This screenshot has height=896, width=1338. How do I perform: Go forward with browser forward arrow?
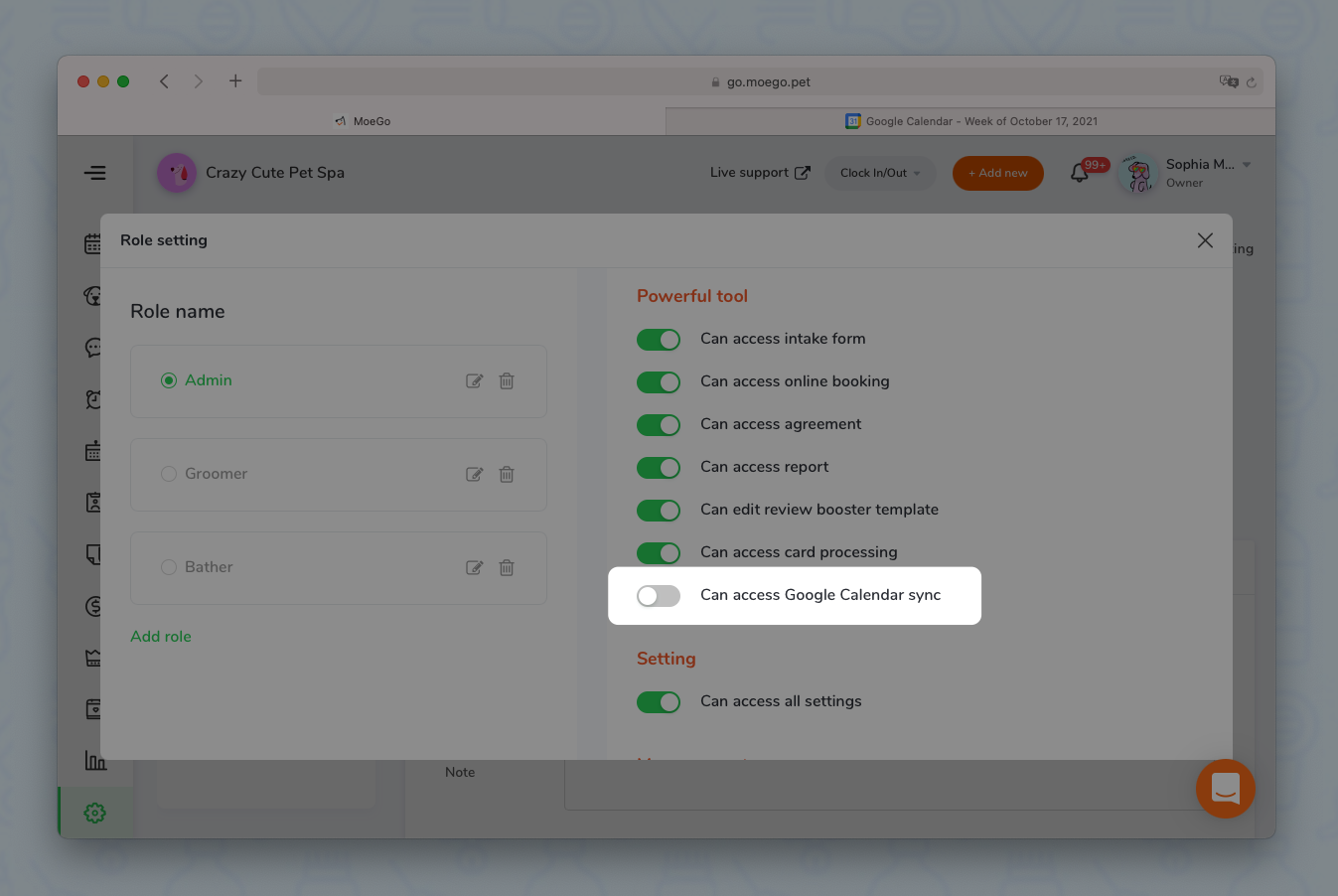click(199, 81)
